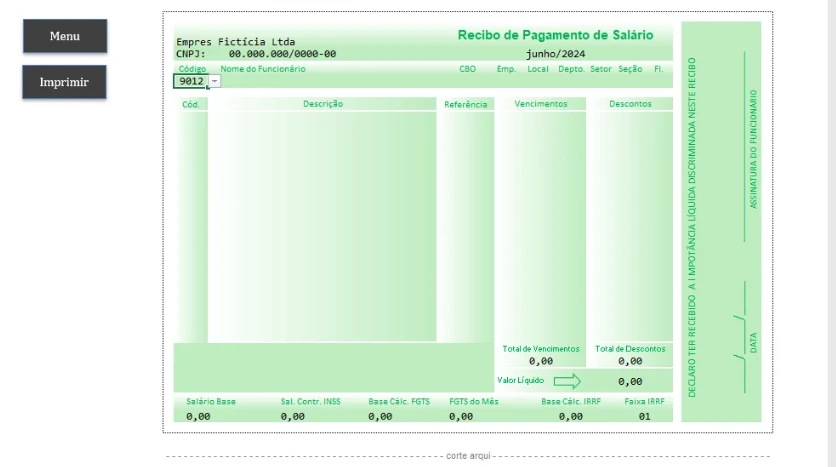Click the Descrição column header
836x467 pixels.
pos(322,104)
